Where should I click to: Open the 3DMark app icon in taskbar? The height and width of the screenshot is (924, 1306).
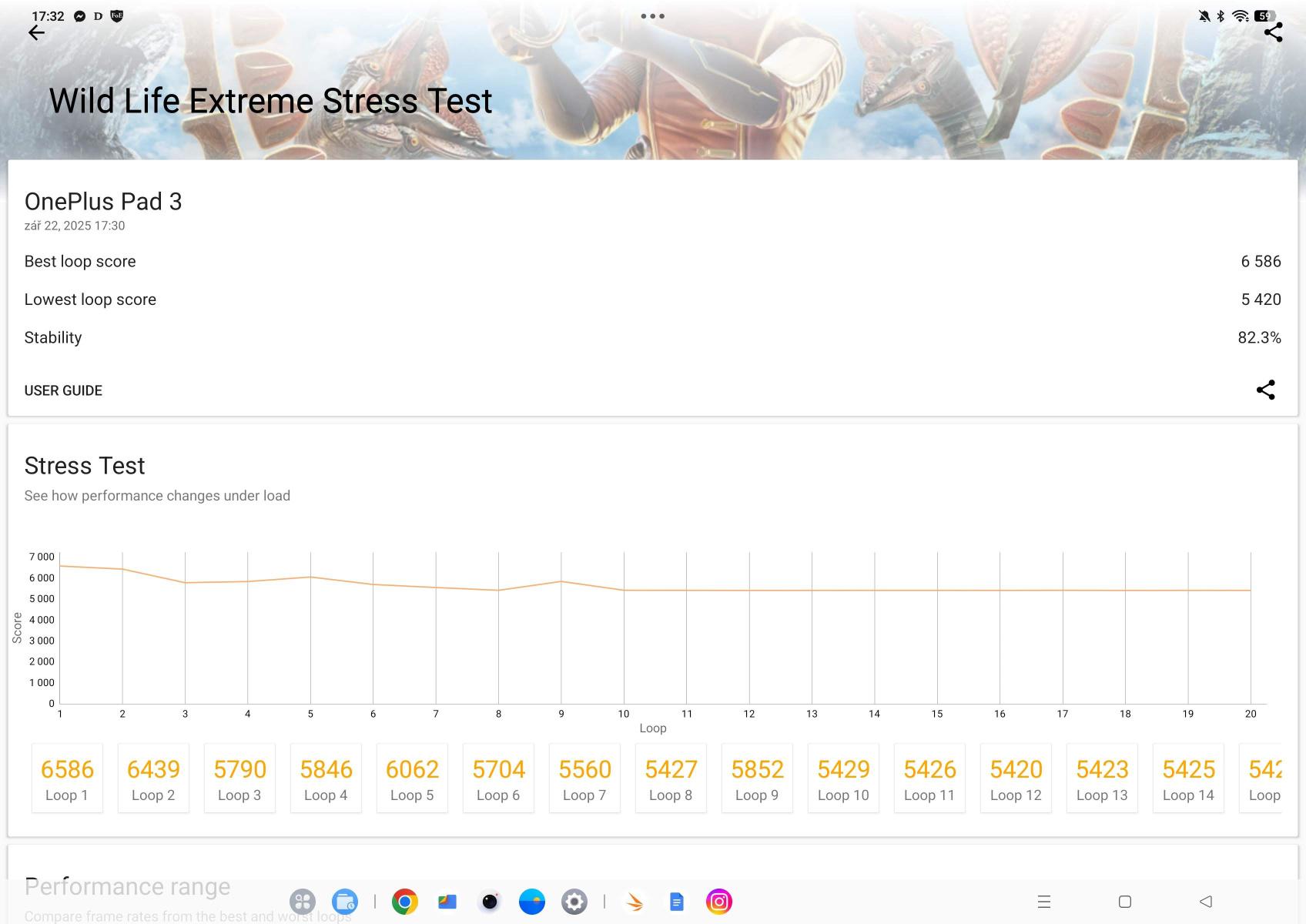635,902
